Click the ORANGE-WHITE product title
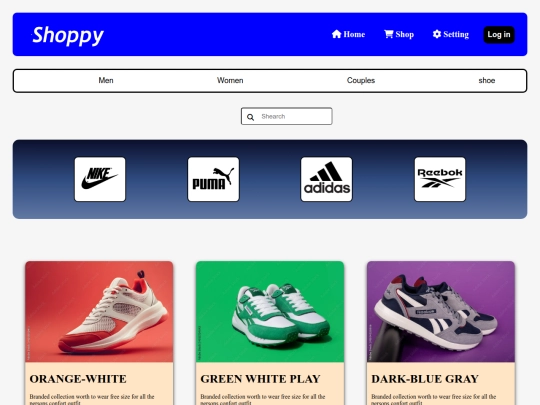This screenshot has width=540, height=405. click(78, 379)
